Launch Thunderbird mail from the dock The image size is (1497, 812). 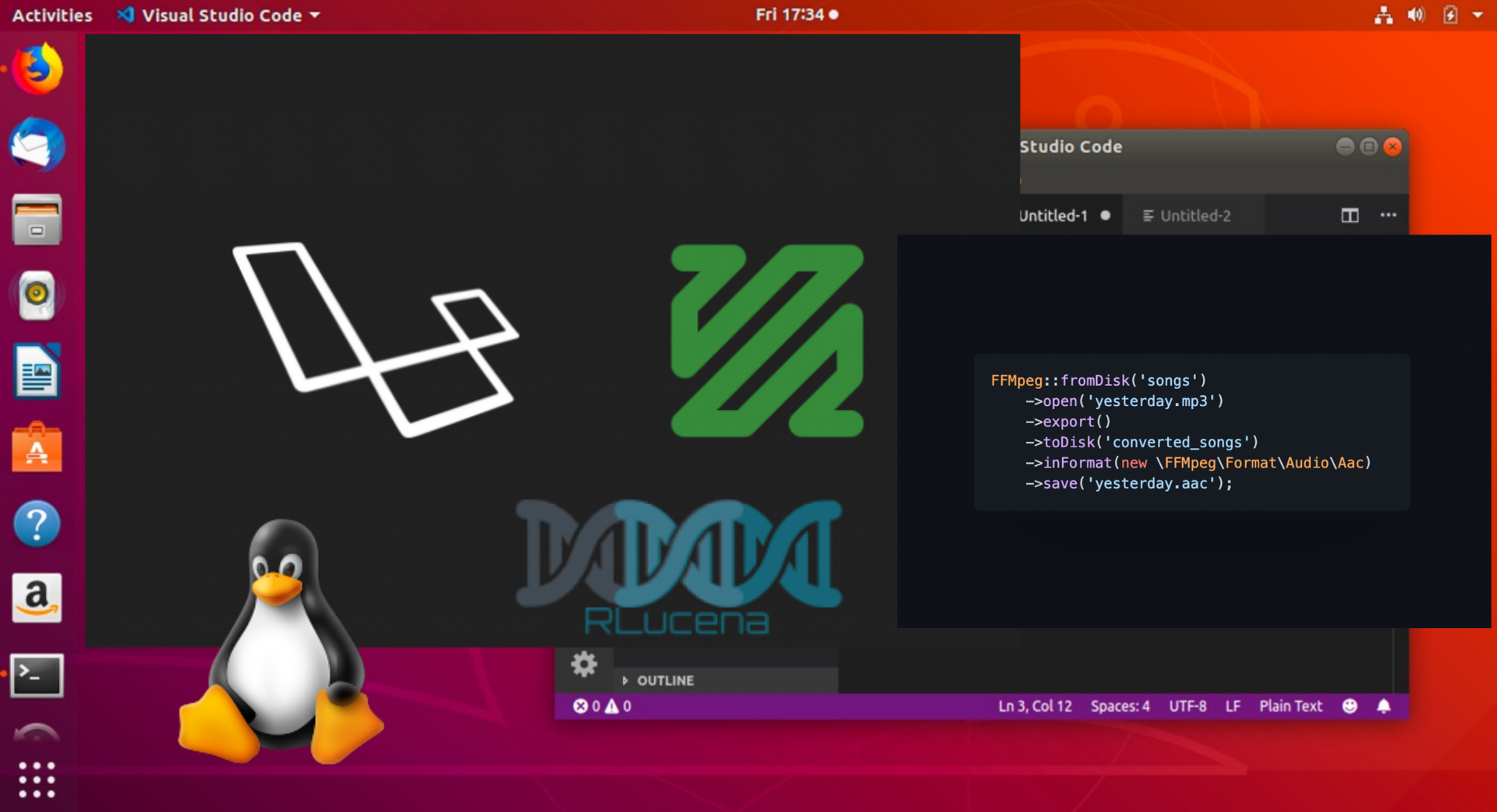(x=37, y=145)
